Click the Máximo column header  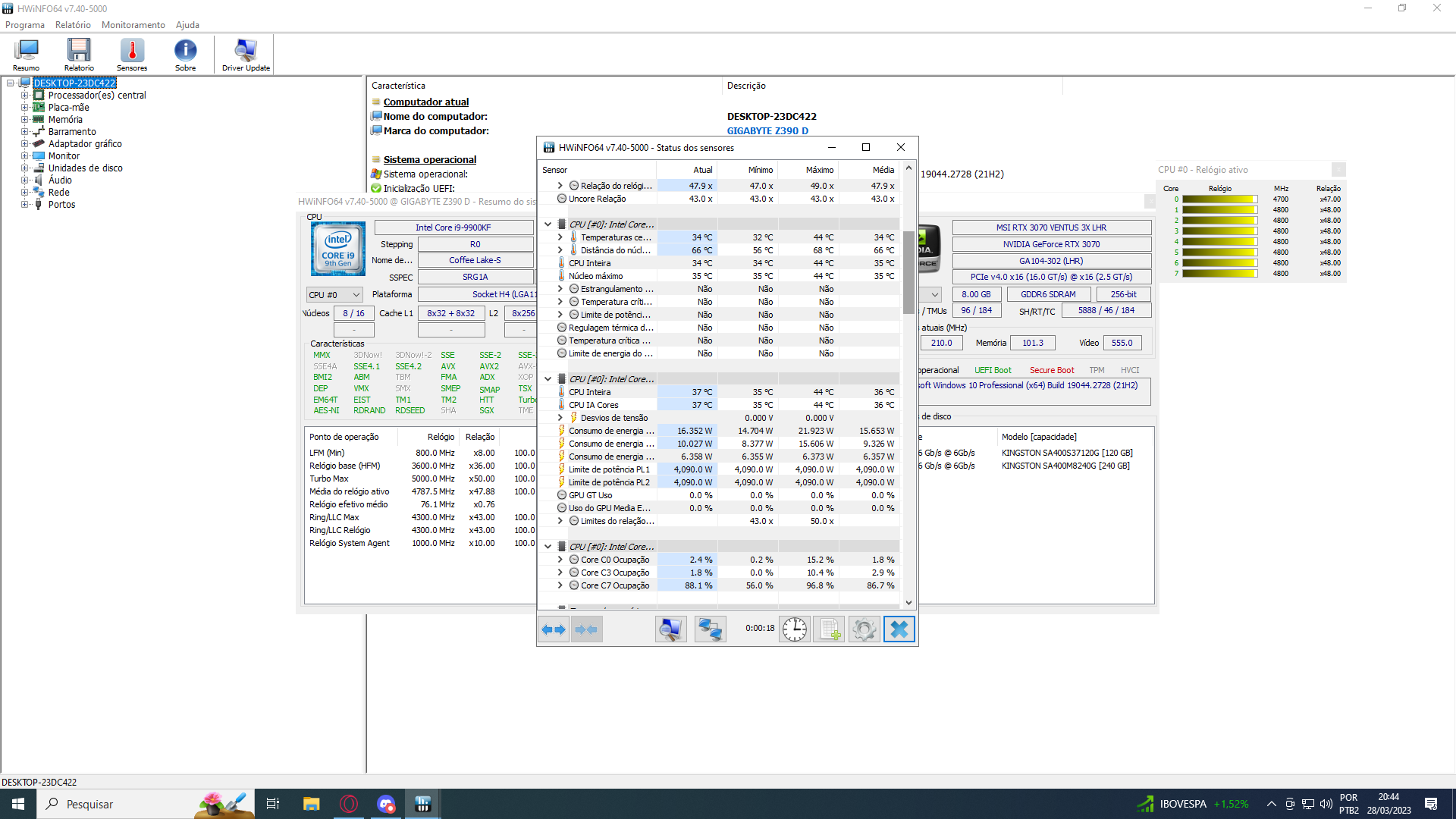pyautogui.click(x=808, y=170)
